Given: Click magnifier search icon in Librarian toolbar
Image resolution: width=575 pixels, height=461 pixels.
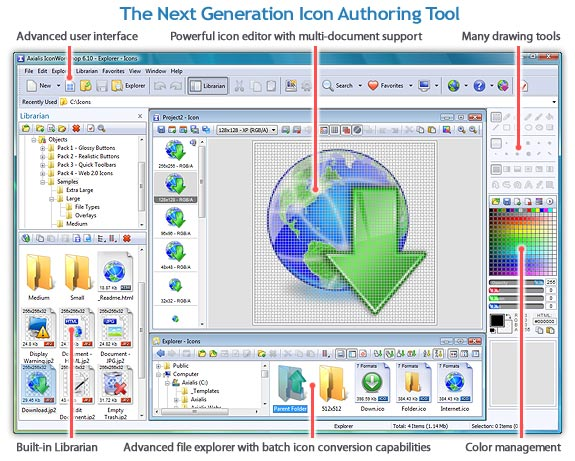Looking at the screenshot, I should (x=102, y=128).
